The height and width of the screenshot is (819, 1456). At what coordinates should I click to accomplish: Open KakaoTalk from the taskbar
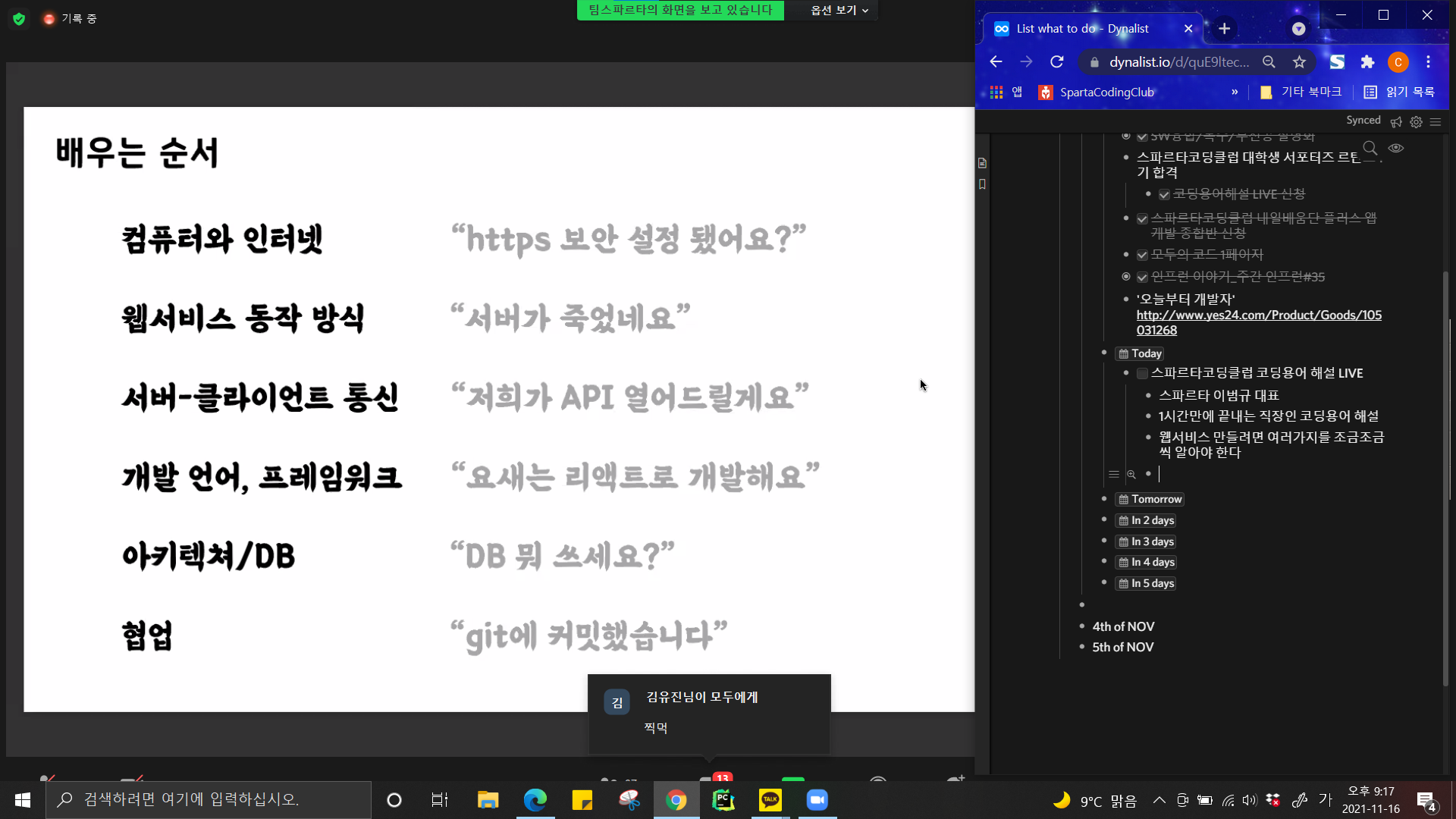(770, 800)
